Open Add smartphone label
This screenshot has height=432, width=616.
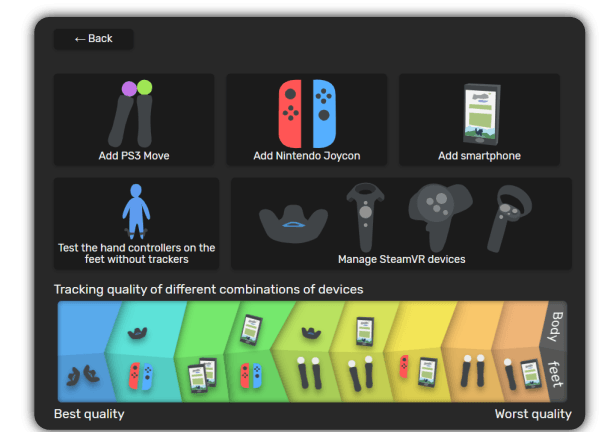tap(479, 156)
